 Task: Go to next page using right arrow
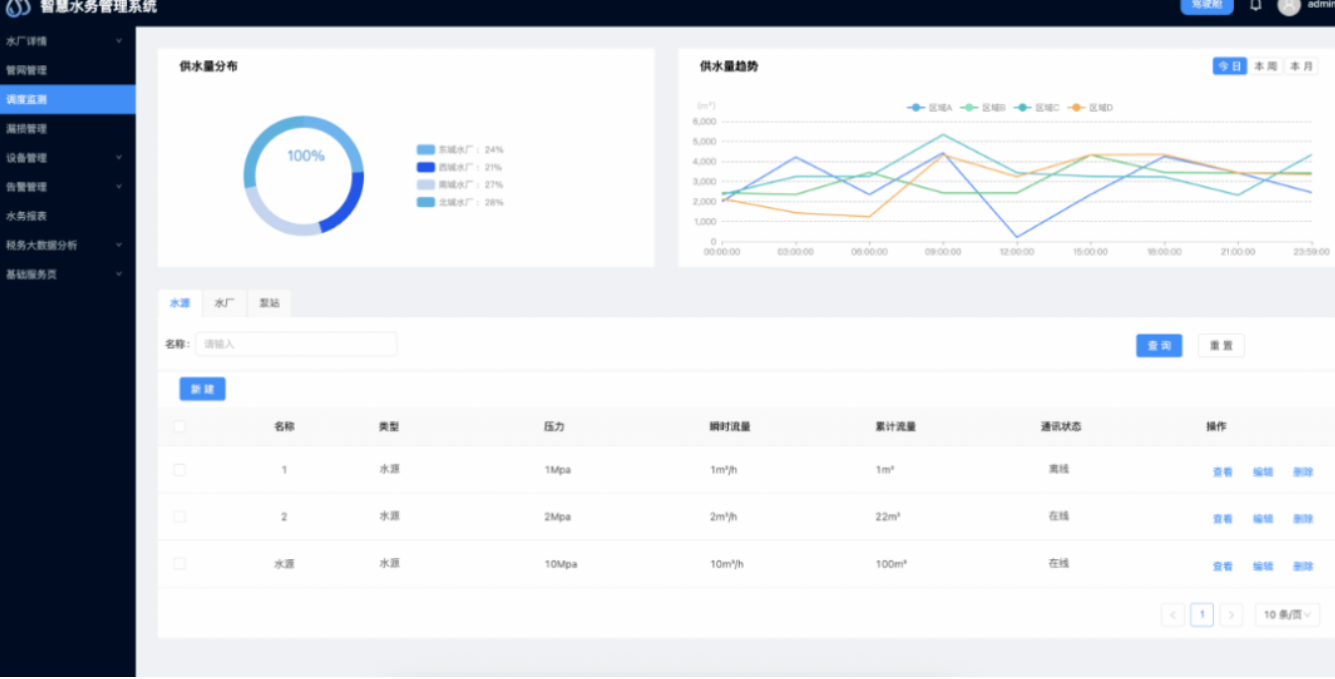1232,615
